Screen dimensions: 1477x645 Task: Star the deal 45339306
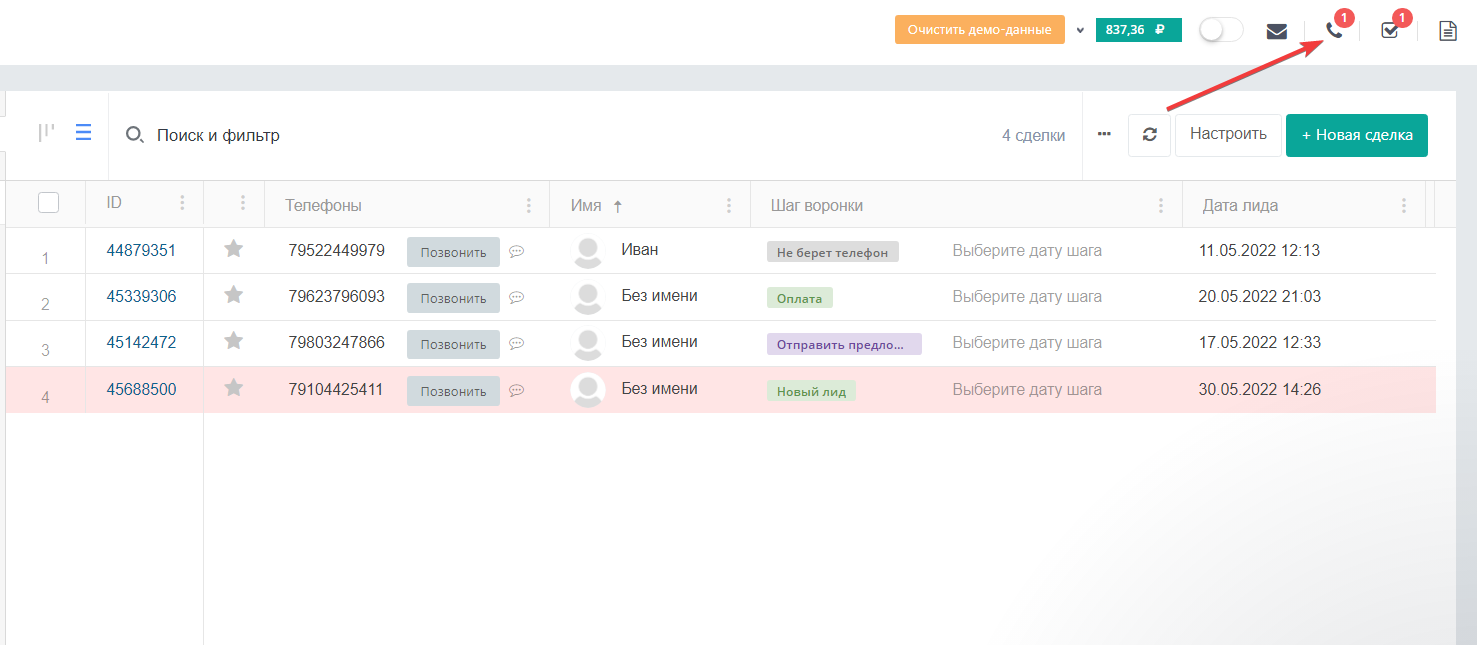point(233,295)
